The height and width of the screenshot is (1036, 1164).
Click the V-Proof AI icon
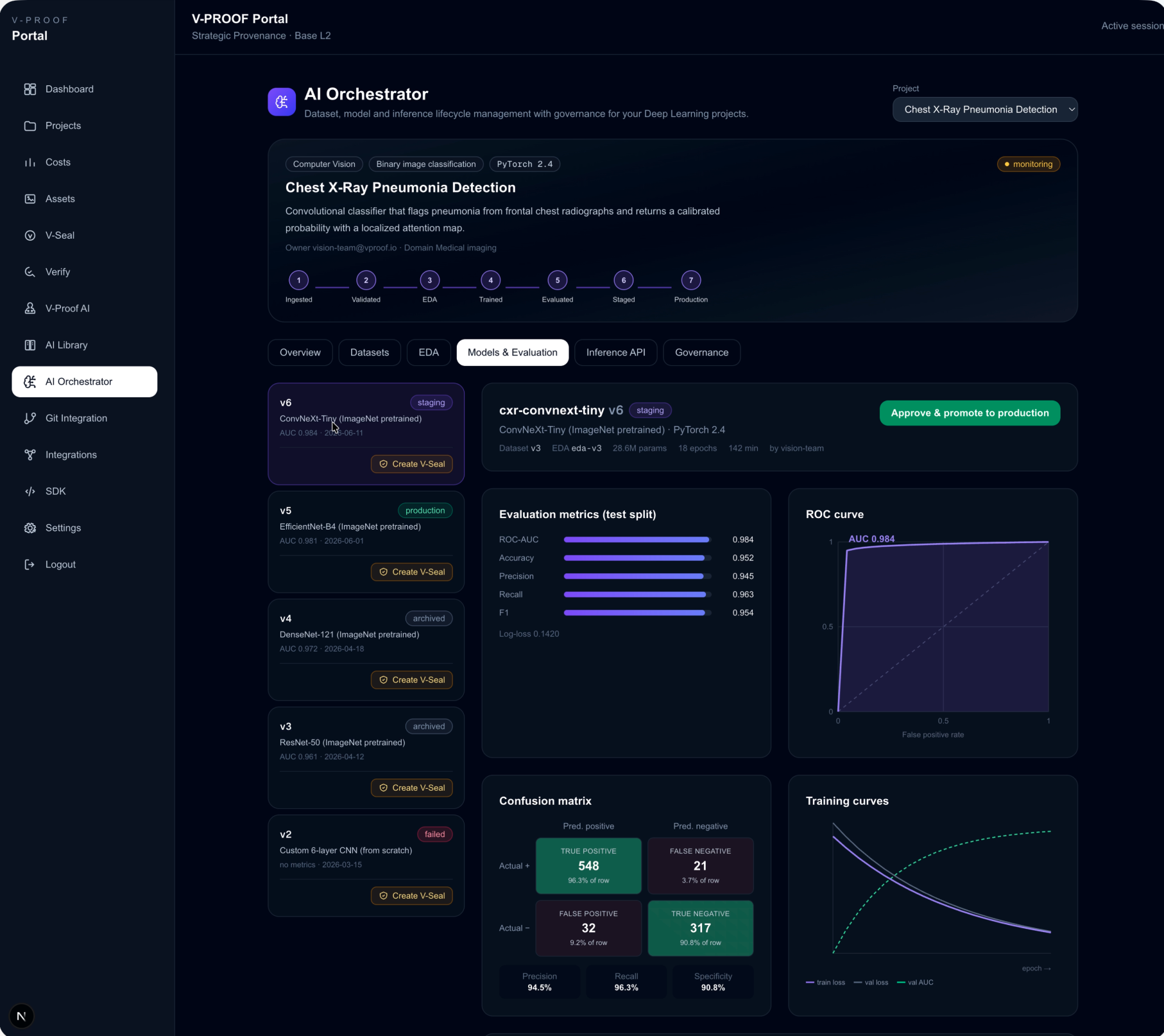pos(30,309)
